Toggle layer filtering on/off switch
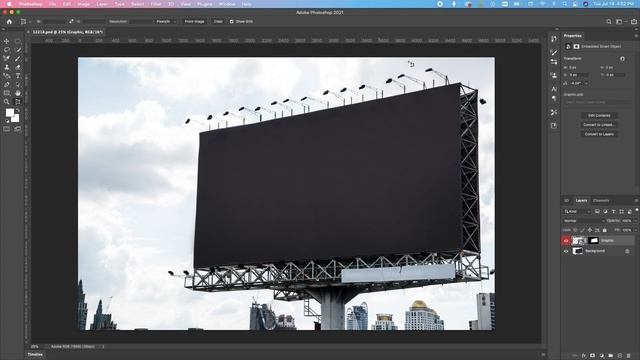This screenshot has height=360, width=640. point(637,211)
